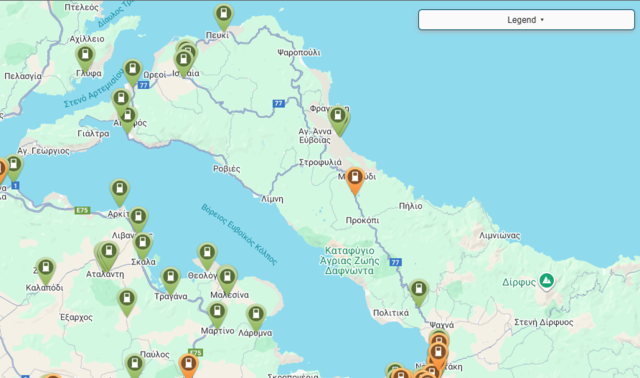Click the green charger pin north of Ψαχνά
Image resolution: width=640 pixels, height=378 pixels.
pyautogui.click(x=419, y=293)
